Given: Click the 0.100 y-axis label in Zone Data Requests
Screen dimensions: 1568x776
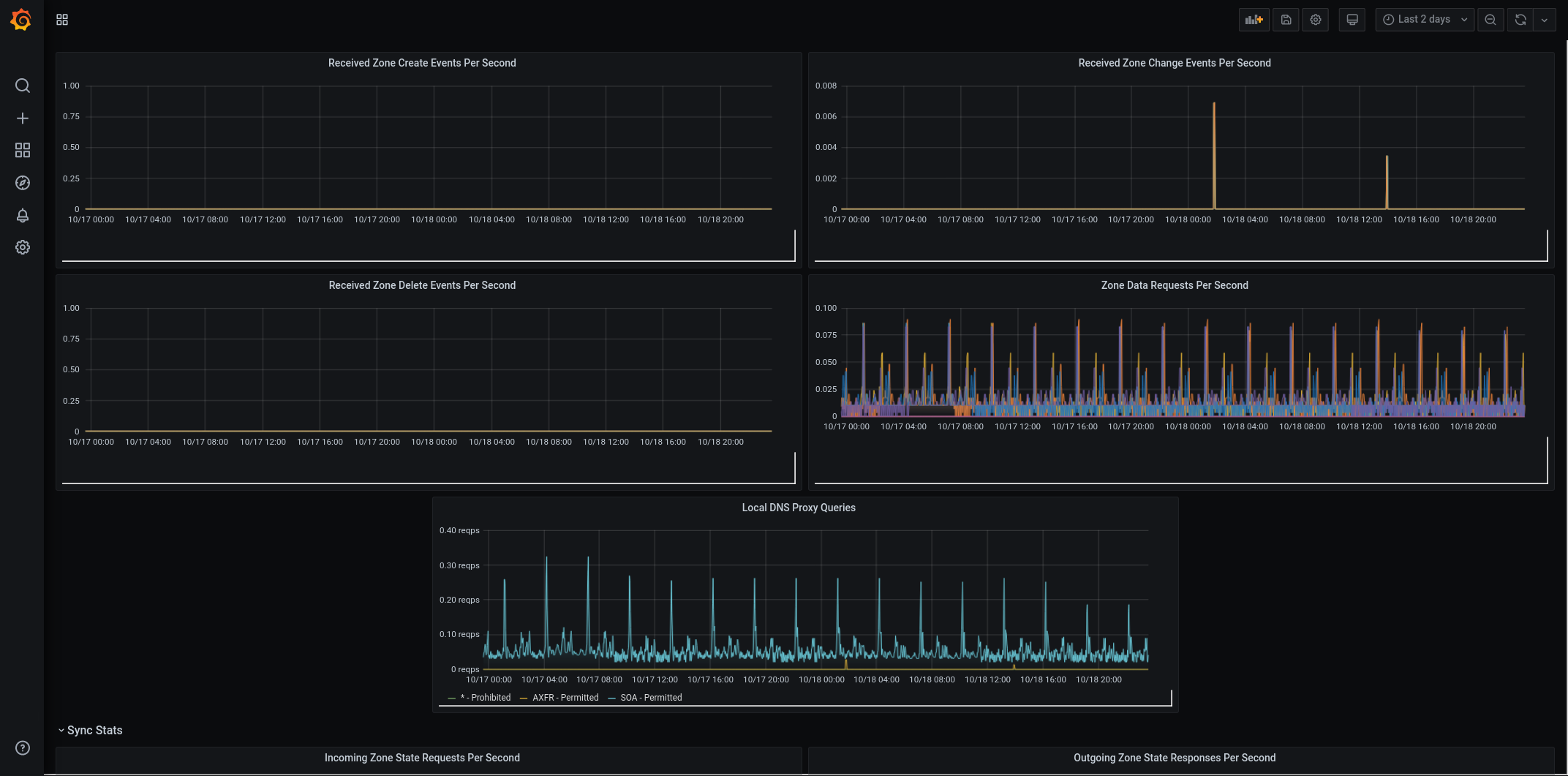Looking at the screenshot, I should 826,308.
